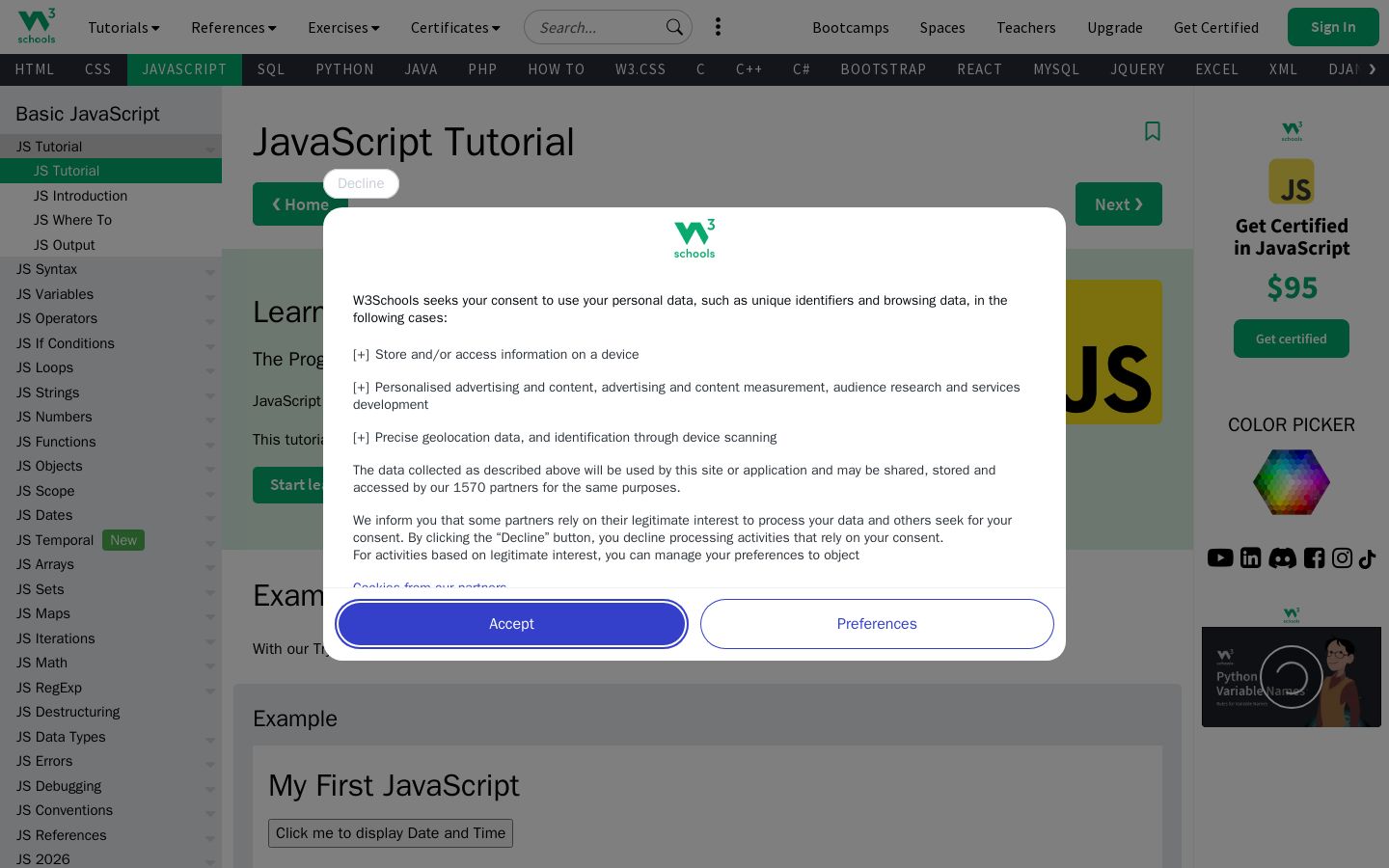Switch to the CSS topic
Screen dimensions: 1389x868
[98, 69]
